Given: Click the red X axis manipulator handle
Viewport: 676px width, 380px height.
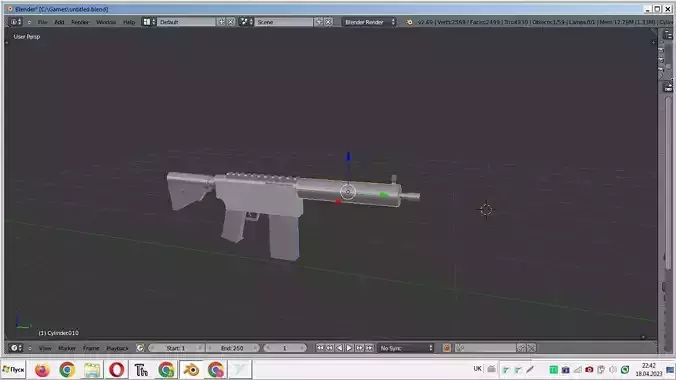Looking at the screenshot, I should pyautogui.click(x=338, y=201).
